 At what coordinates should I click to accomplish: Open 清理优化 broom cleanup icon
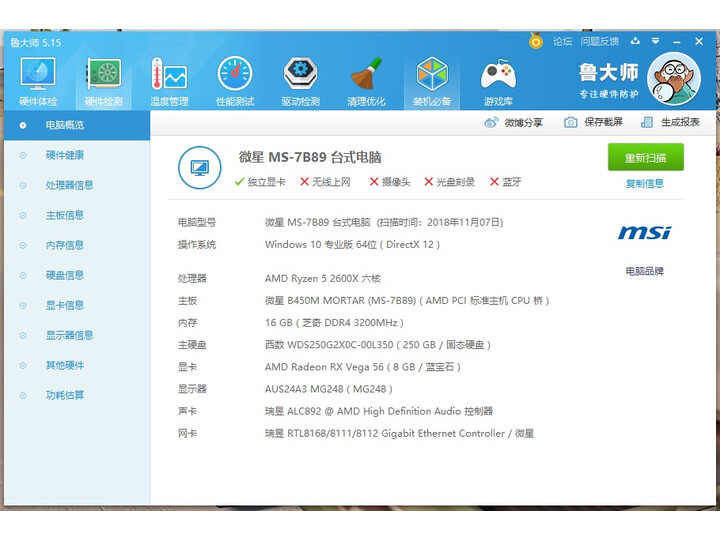pyautogui.click(x=366, y=73)
